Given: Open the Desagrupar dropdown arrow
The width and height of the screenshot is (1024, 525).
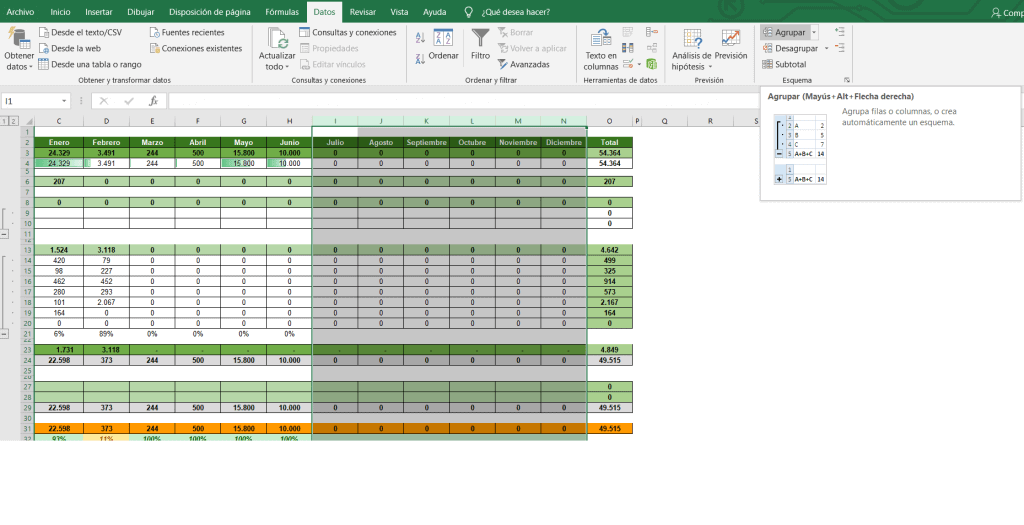Looking at the screenshot, I should 827,48.
